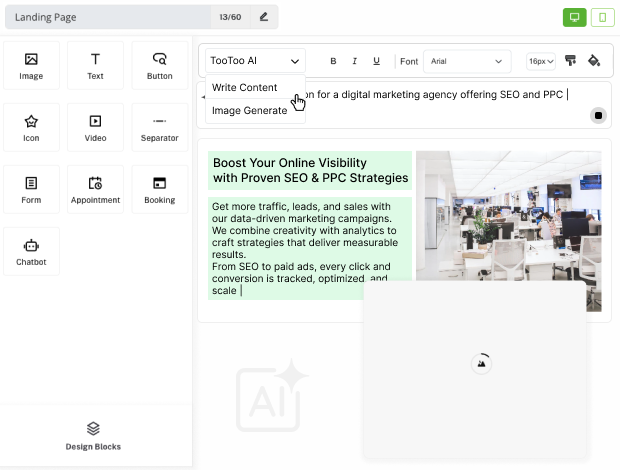The image size is (620, 470).
Task: Open the TooToo AI dropdown
Action: click(255, 61)
